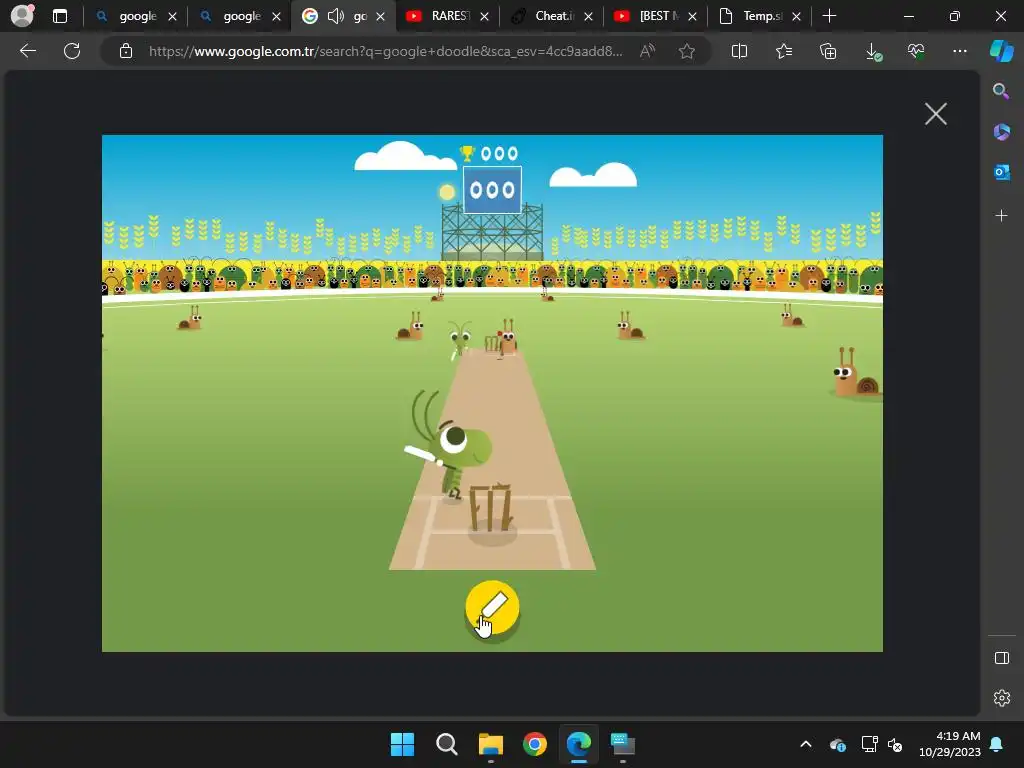The width and height of the screenshot is (1024, 768).
Task: Open sidebar Search icon
Action: pyautogui.click(x=1000, y=91)
